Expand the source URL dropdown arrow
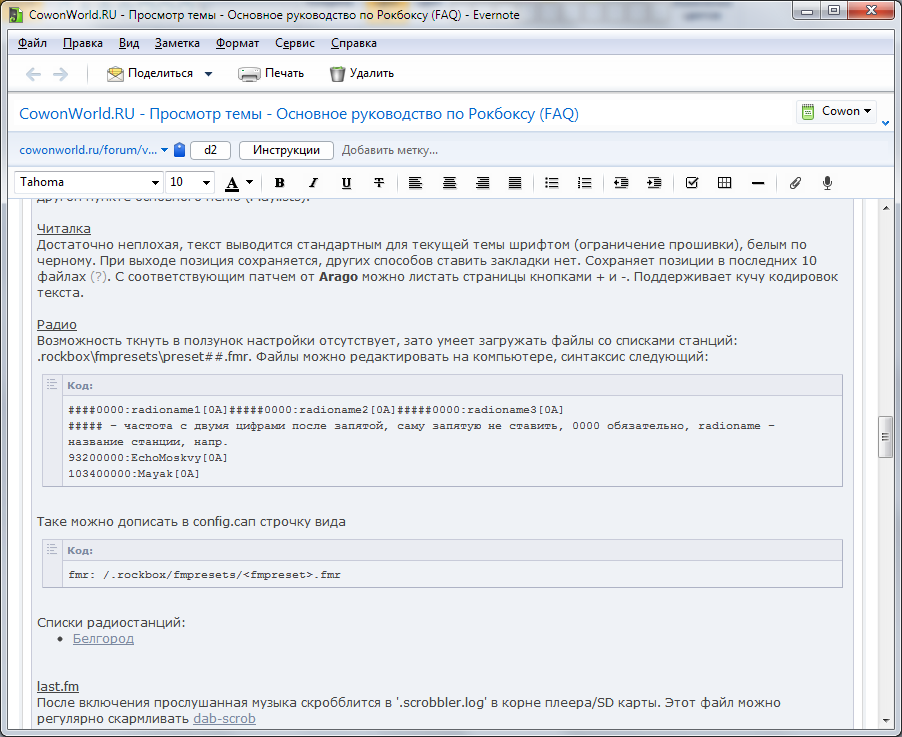 coord(165,150)
